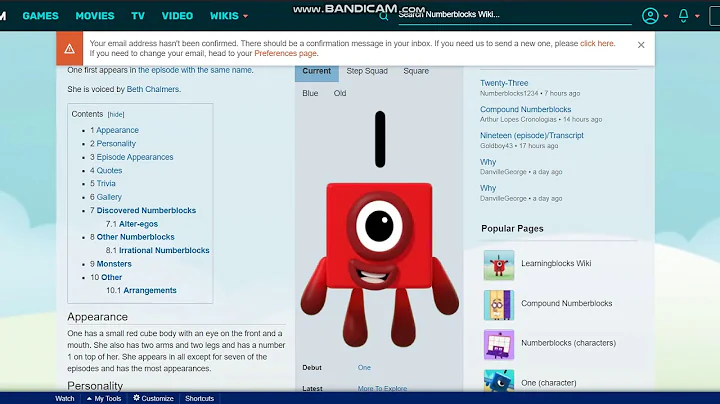This screenshot has width=720, height=404.
Task: Jump to 7.1 Alter-egos subsection
Action: click(132, 224)
